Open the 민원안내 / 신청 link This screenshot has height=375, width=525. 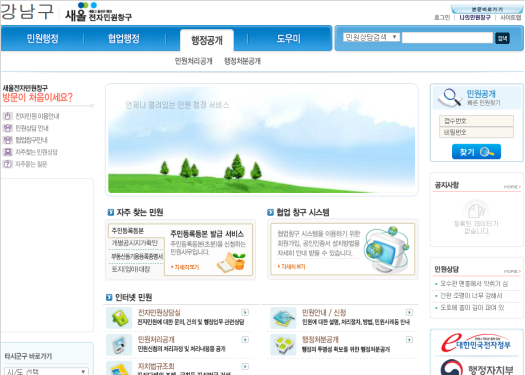click(x=324, y=313)
